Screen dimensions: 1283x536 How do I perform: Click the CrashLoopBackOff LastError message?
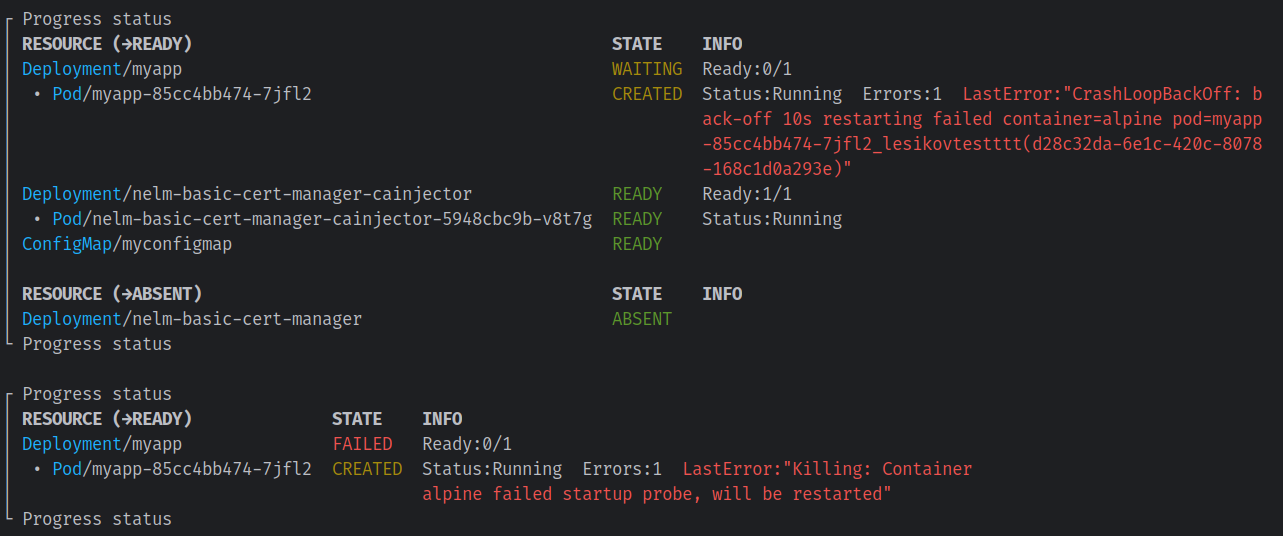pyautogui.click(x=1111, y=119)
